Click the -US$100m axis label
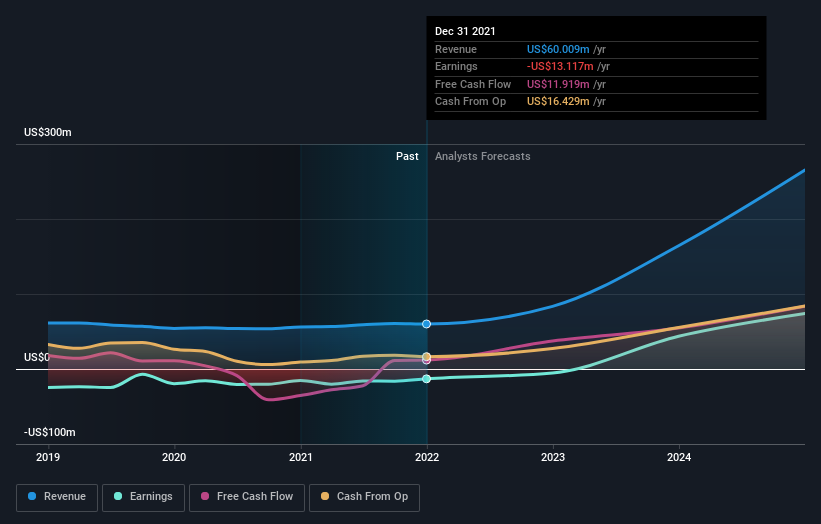 (x=50, y=432)
